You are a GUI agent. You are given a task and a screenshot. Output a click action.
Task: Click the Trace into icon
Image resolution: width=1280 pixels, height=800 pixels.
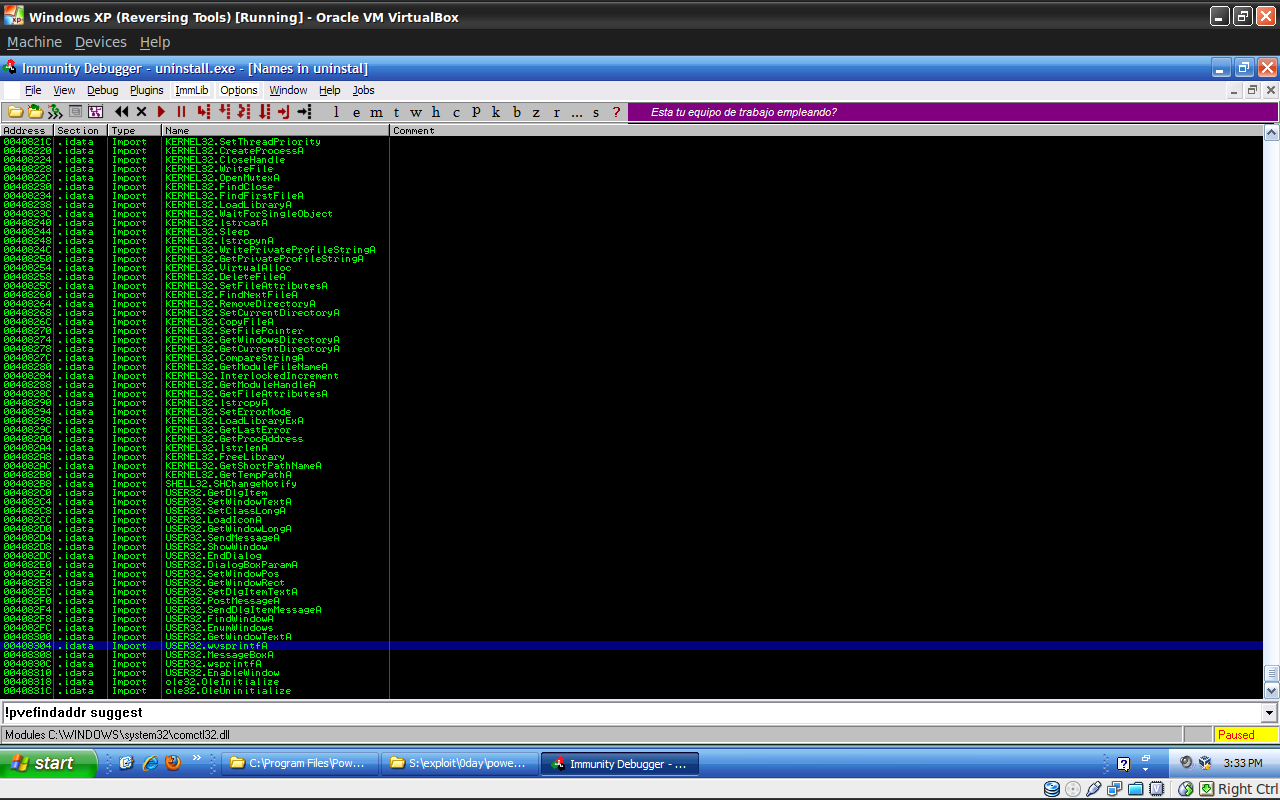click(244, 112)
